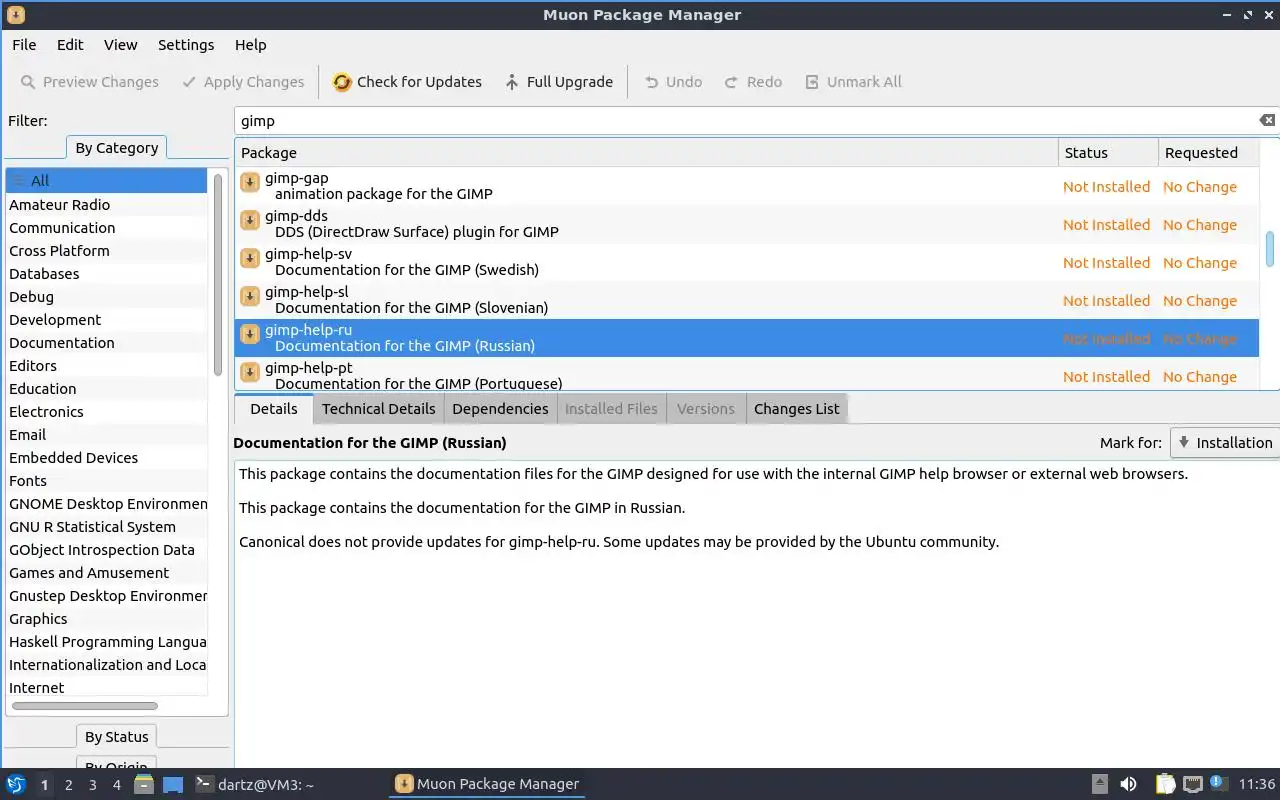Select the gimp-dds package row
The height and width of the screenshot is (800, 1280).
coord(747,224)
